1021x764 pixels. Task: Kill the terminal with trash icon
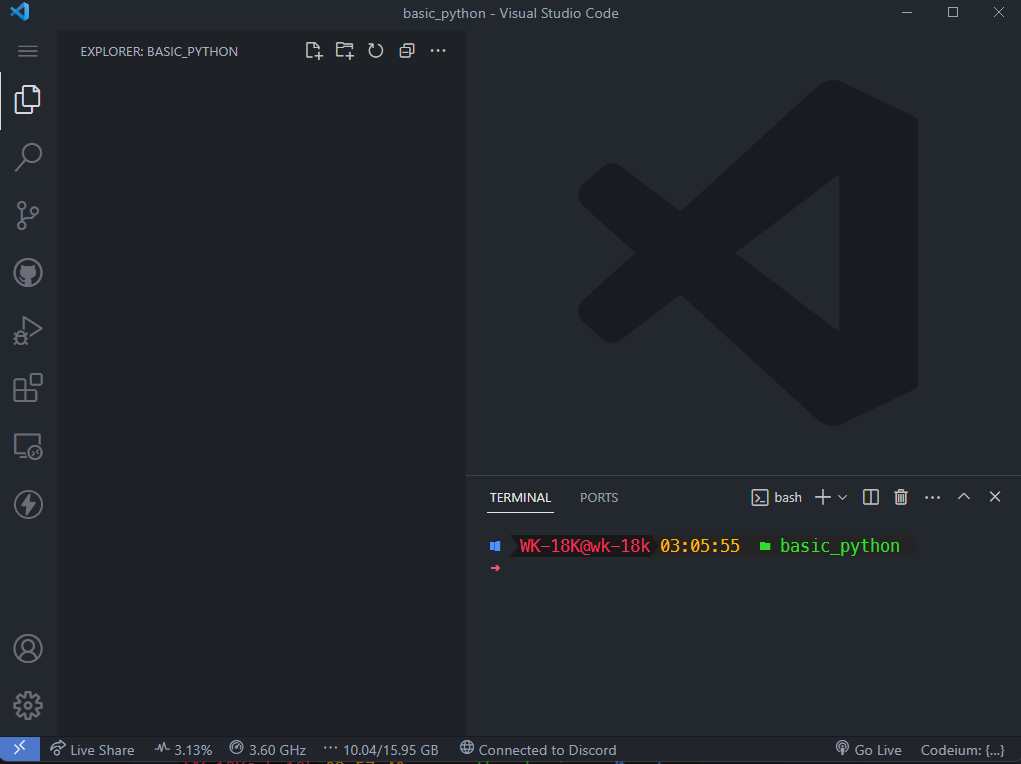point(901,498)
